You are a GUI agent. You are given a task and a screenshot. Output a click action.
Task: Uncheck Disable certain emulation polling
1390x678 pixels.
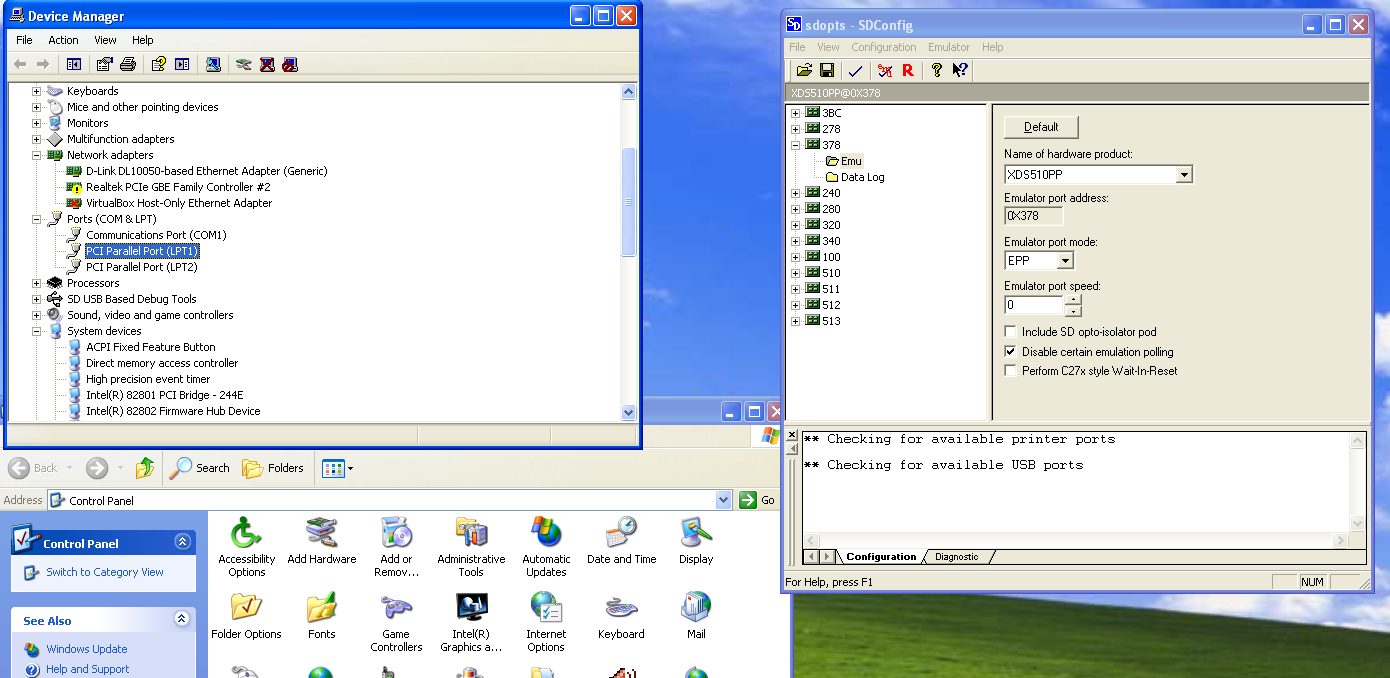[x=1011, y=352]
